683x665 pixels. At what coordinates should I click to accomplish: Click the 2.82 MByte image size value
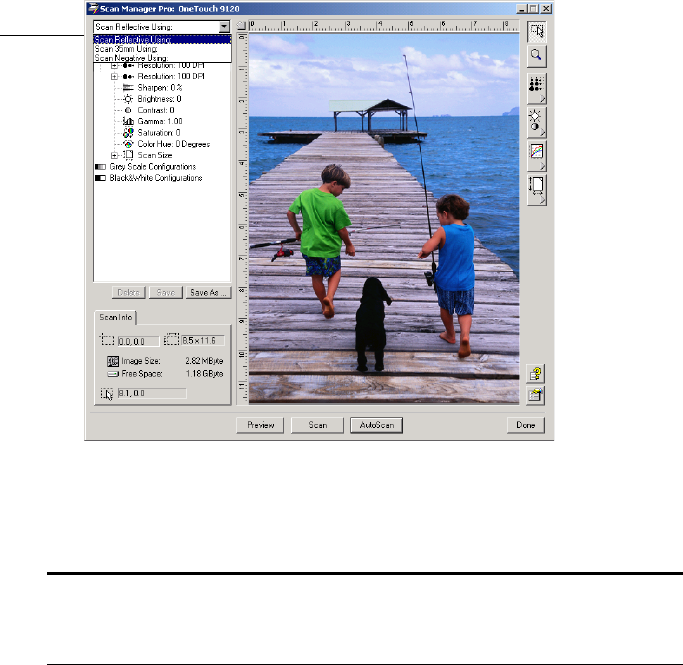click(204, 361)
